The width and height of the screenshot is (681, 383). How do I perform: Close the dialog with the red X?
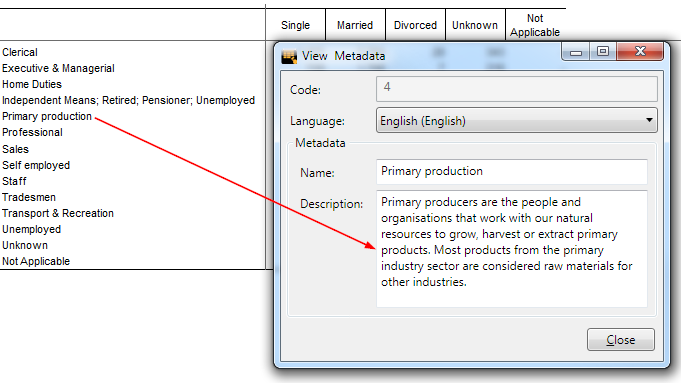tap(640, 52)
